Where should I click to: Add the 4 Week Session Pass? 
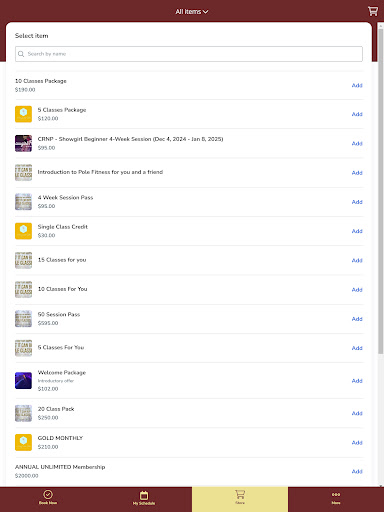coord(357,202)
